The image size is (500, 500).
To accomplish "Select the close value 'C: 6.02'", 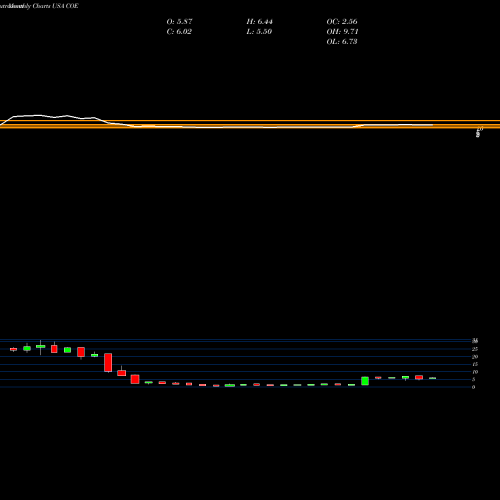I will coord(179,31).
